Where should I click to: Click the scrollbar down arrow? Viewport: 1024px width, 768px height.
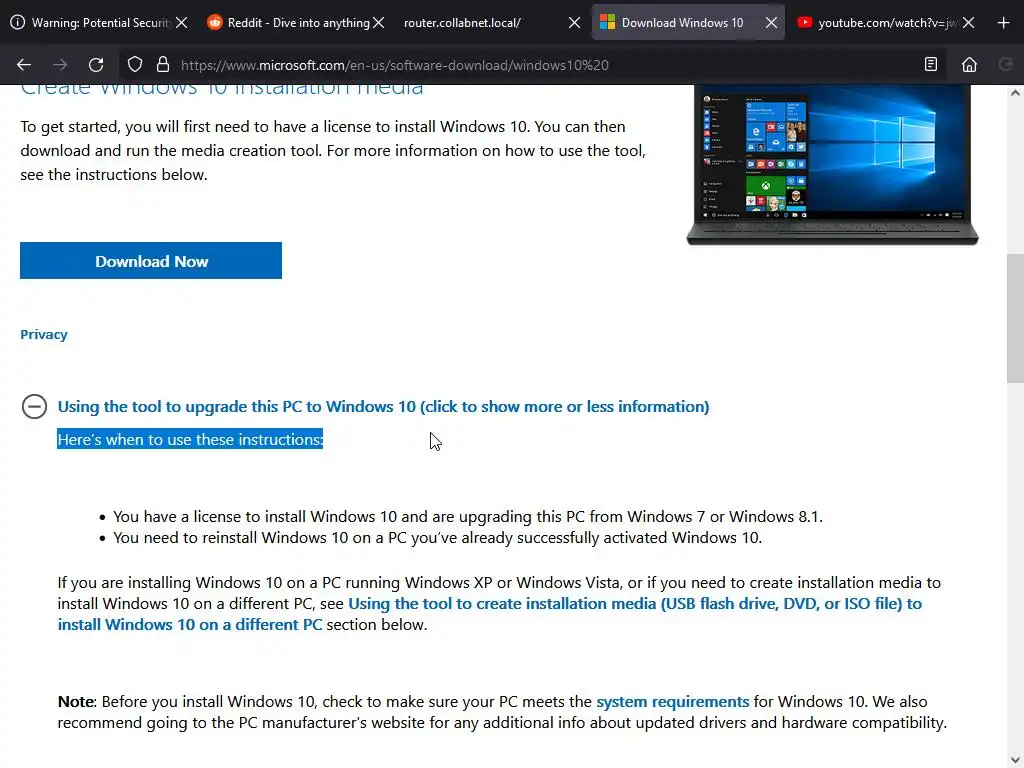click(x=1015, y=760)
